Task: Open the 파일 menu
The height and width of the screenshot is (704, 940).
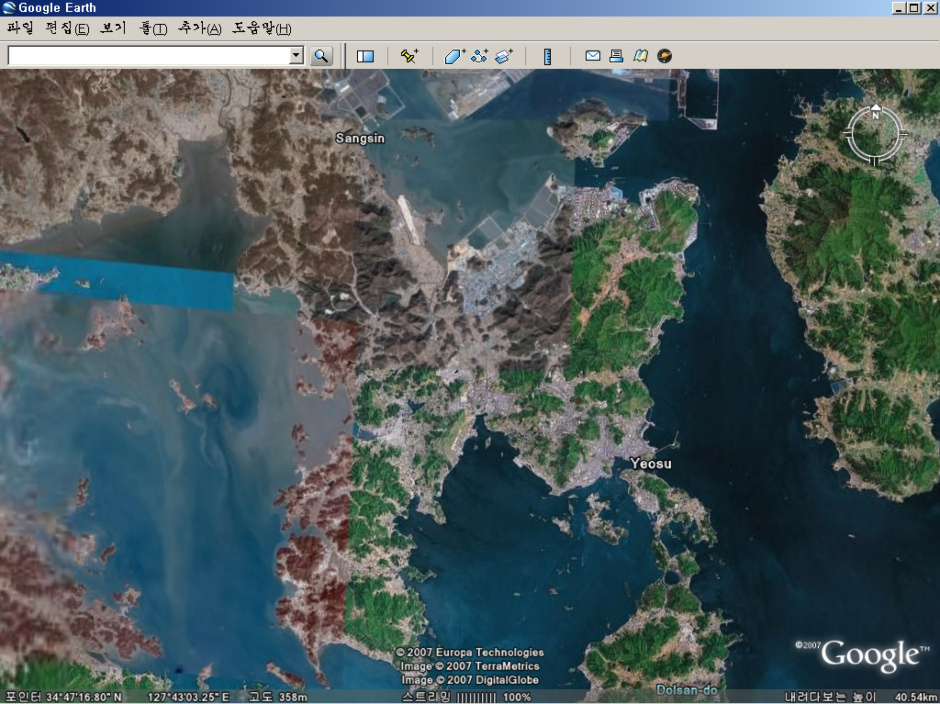Action: point(20,28)
